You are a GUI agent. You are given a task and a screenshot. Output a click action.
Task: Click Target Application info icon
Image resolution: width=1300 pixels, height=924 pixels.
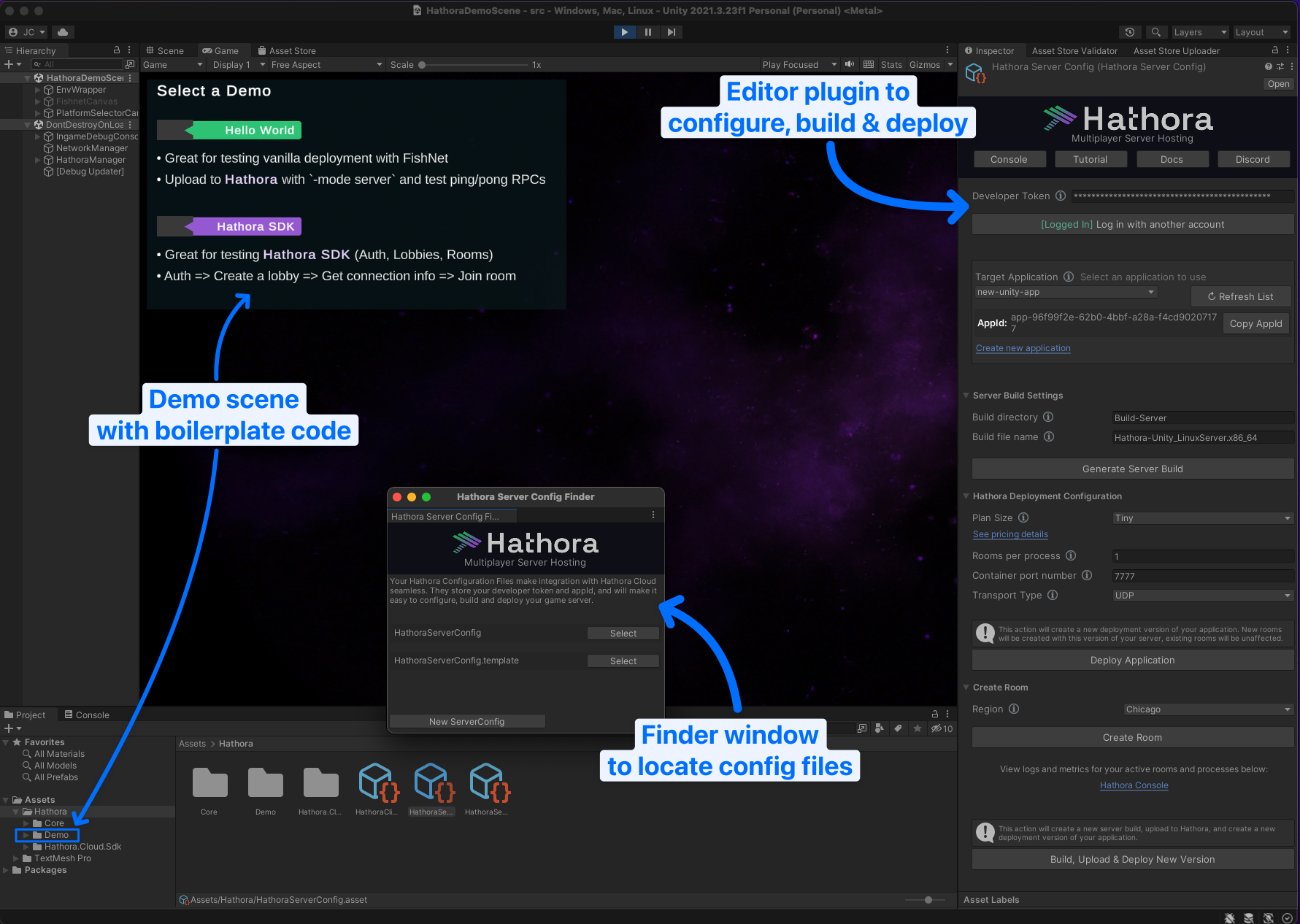[1069, 277]
